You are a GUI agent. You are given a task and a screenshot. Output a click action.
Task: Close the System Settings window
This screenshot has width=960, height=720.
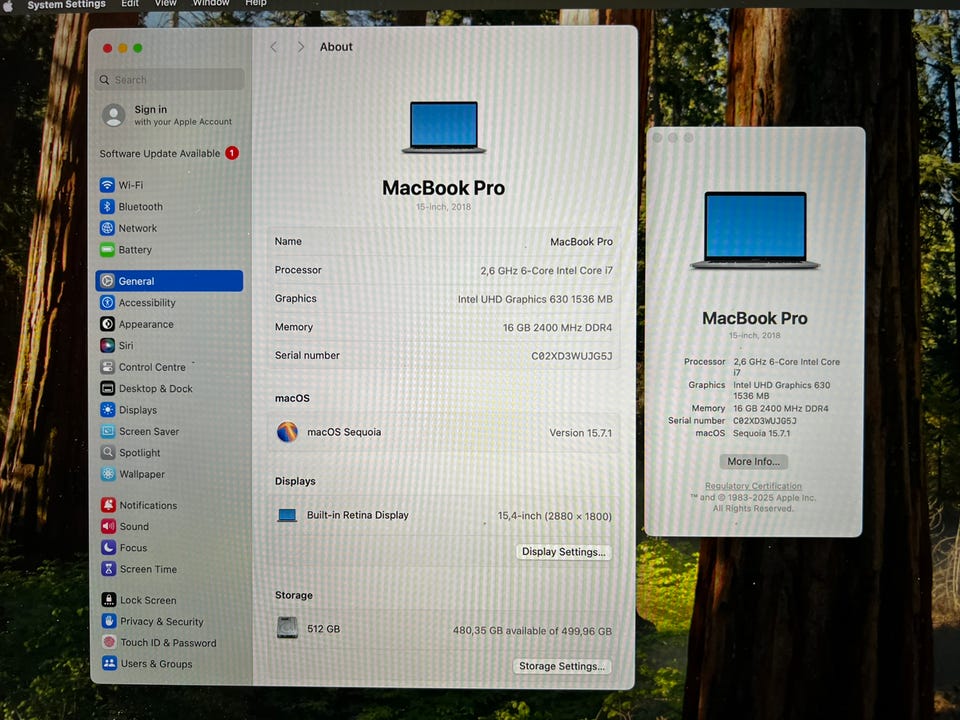coord(107,48)
